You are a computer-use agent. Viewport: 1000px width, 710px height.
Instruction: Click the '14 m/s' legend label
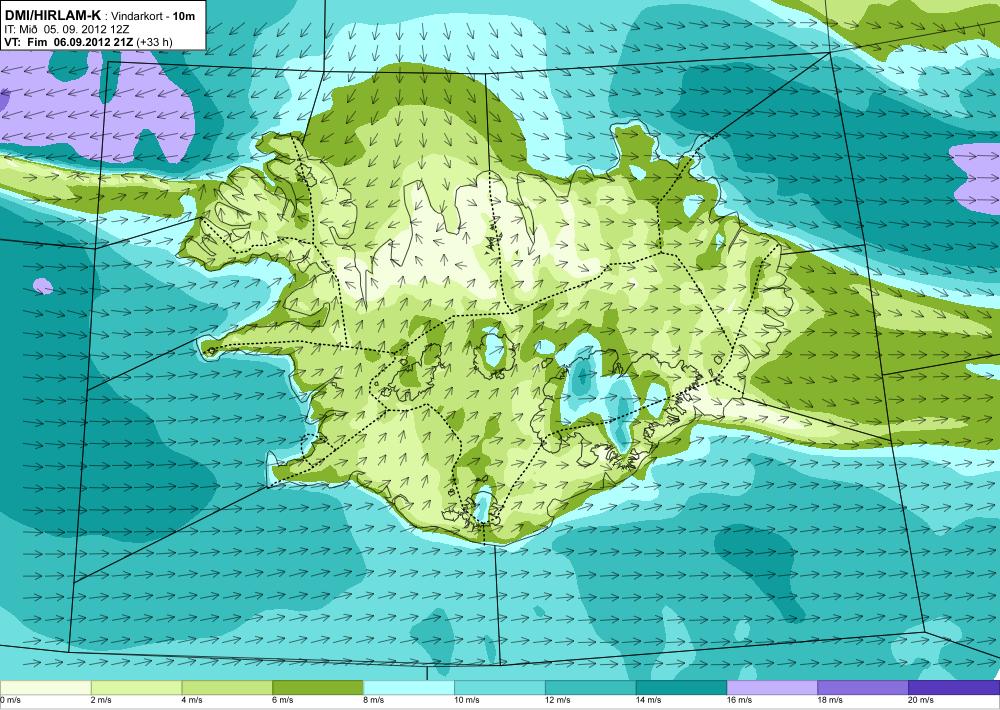click(x=649, y=700)
